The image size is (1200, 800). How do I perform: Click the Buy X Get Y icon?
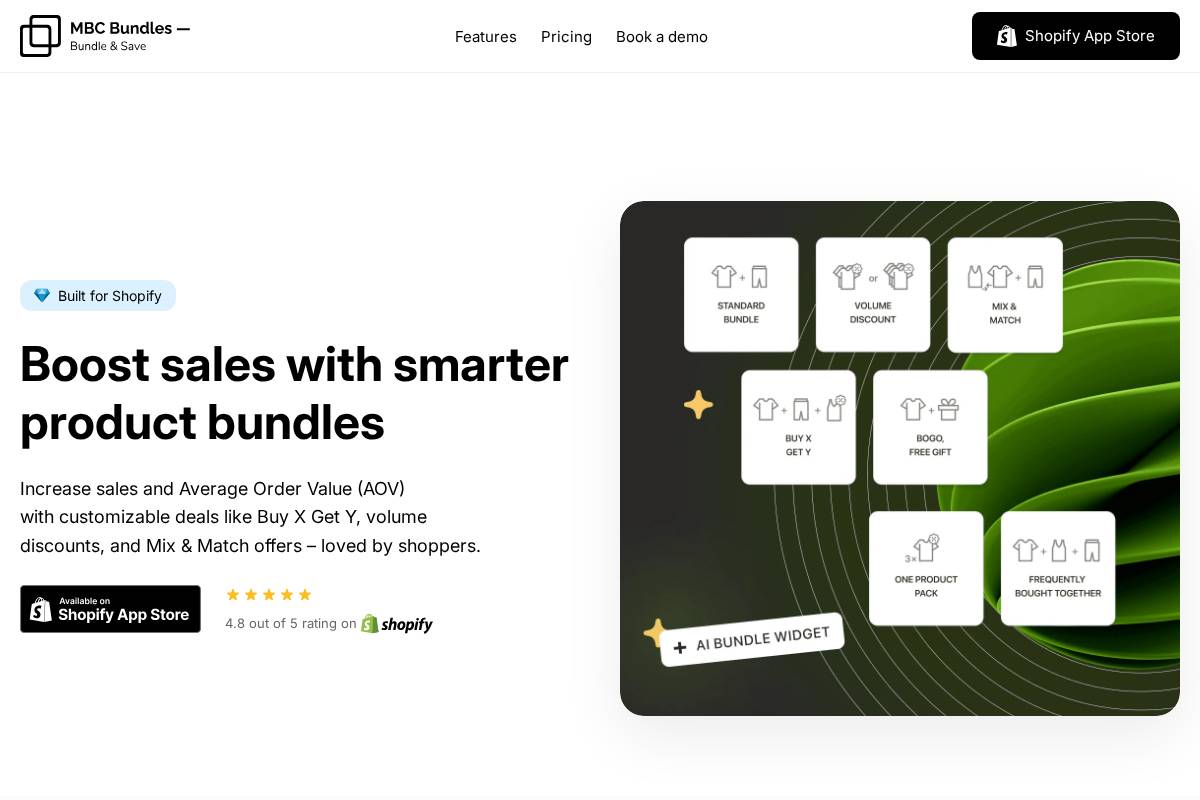798,409
